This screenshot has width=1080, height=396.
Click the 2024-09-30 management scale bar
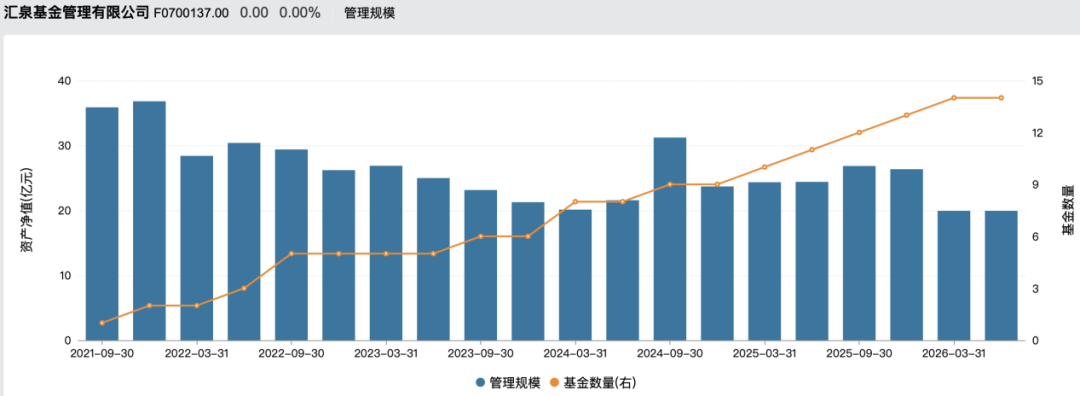tap(669, 239)
